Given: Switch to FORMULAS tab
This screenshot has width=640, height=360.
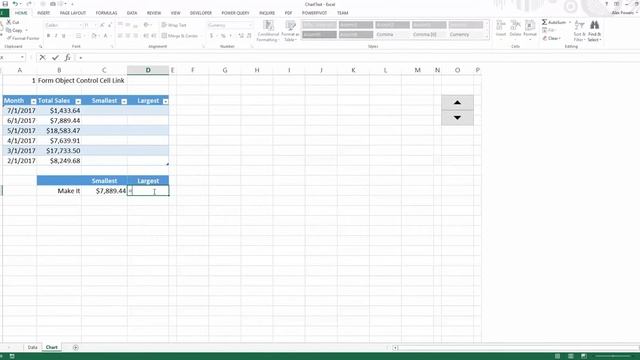Looking at the screenshot, I should pyautogui.click(x=107, y=13).
